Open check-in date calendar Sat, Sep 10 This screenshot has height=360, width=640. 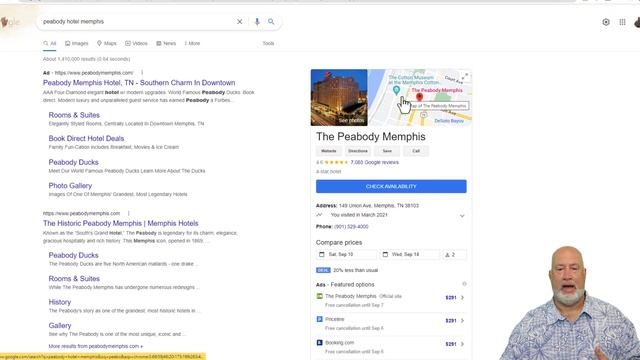[x=346, y=254]
